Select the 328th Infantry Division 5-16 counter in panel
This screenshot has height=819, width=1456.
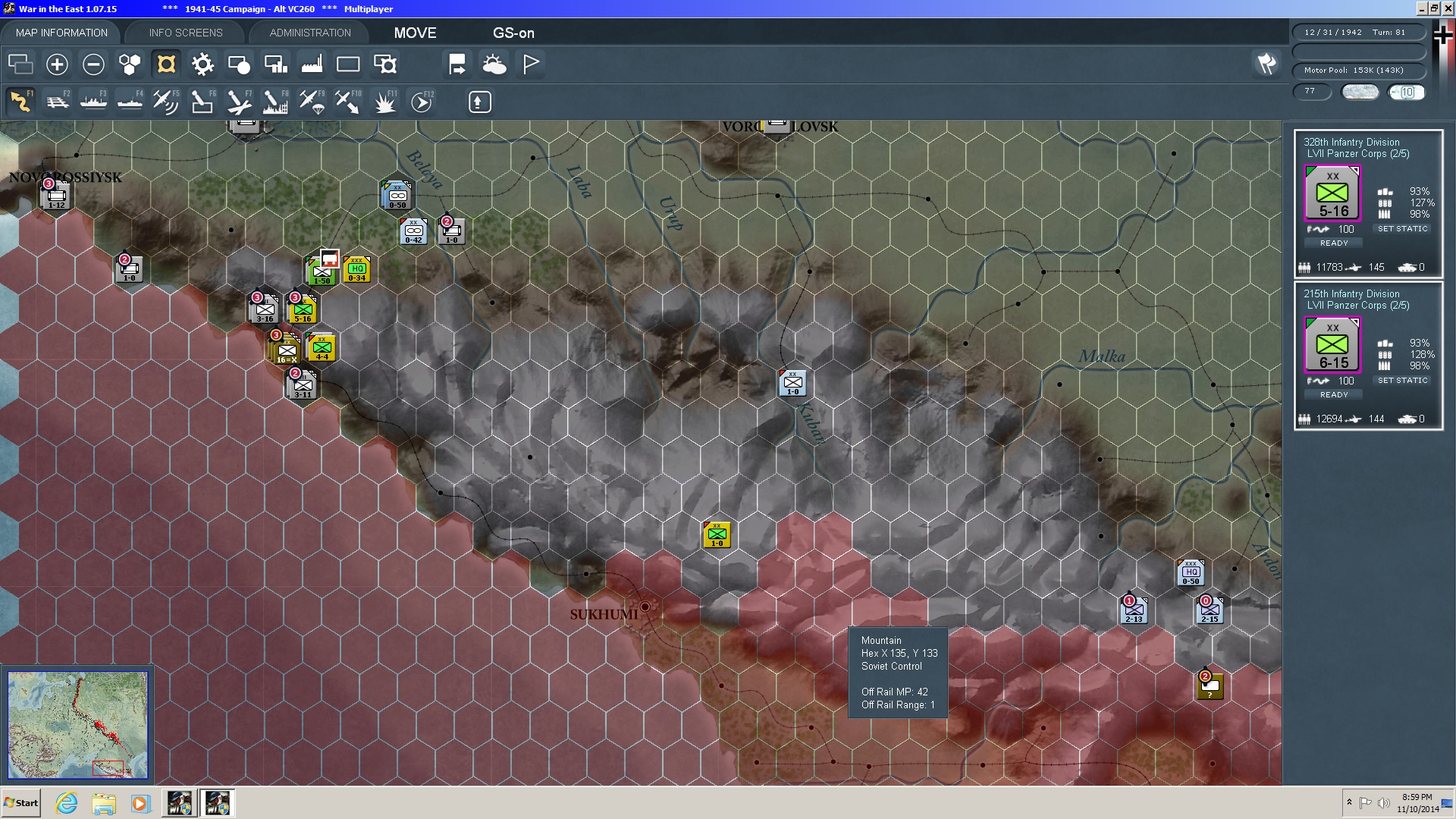tap(1332, 193)
